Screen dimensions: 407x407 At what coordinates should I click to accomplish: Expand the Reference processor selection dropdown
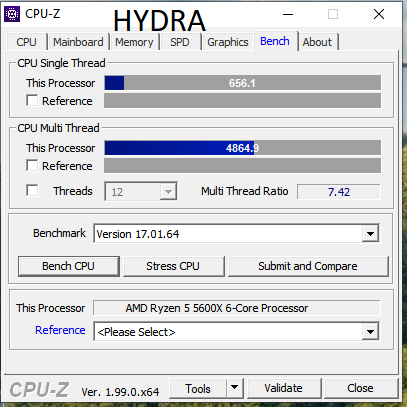click(370, 332)
